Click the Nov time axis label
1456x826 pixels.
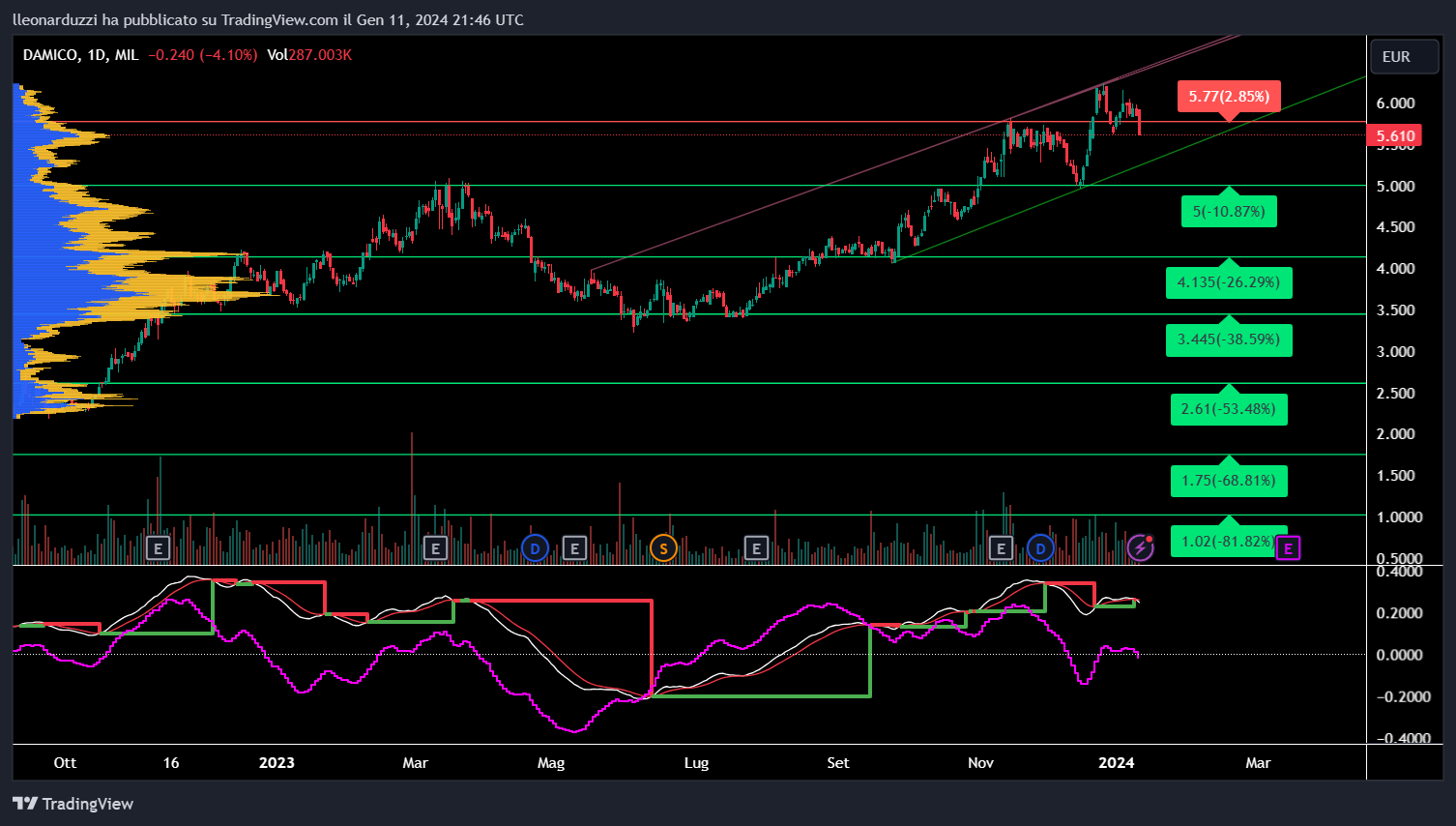[980, 763]
